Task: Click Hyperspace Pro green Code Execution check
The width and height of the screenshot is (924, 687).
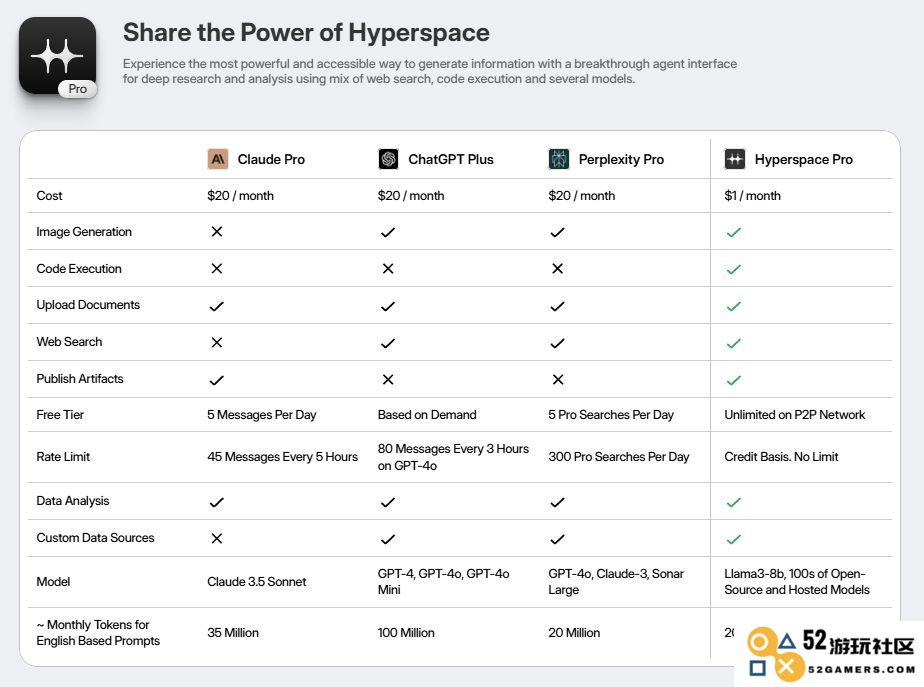Action: coord(734,269)
